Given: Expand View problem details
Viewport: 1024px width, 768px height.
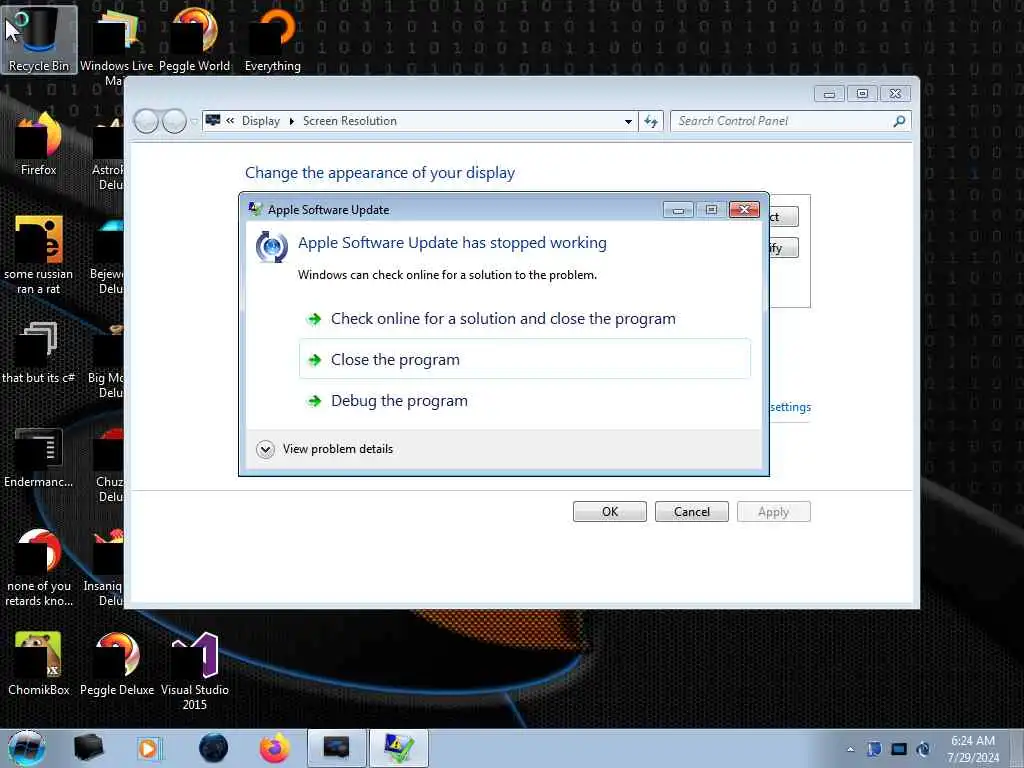Looking at the screenshot, I should 325,449.
